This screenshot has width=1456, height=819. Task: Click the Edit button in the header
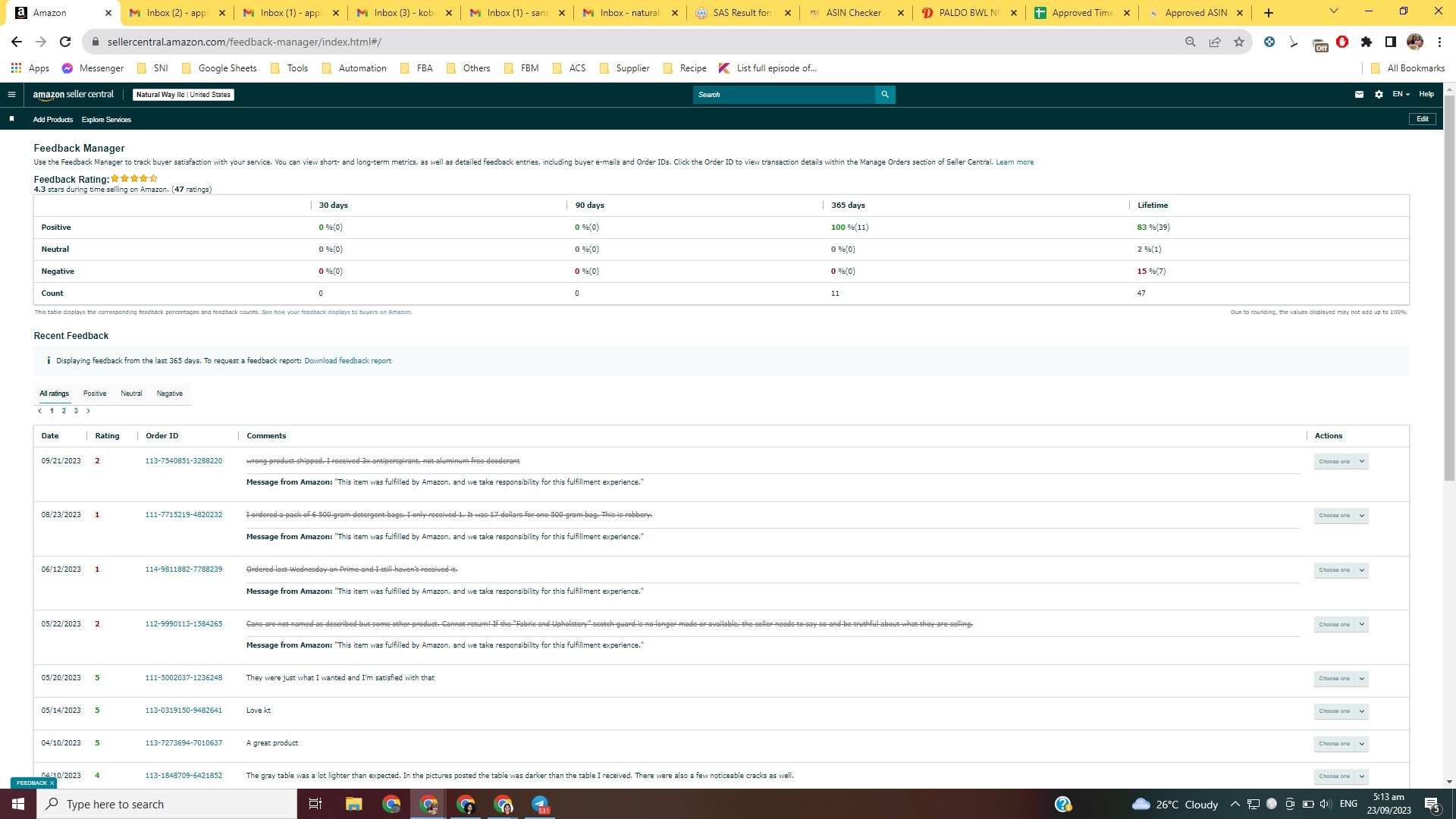pos(1423,119)
